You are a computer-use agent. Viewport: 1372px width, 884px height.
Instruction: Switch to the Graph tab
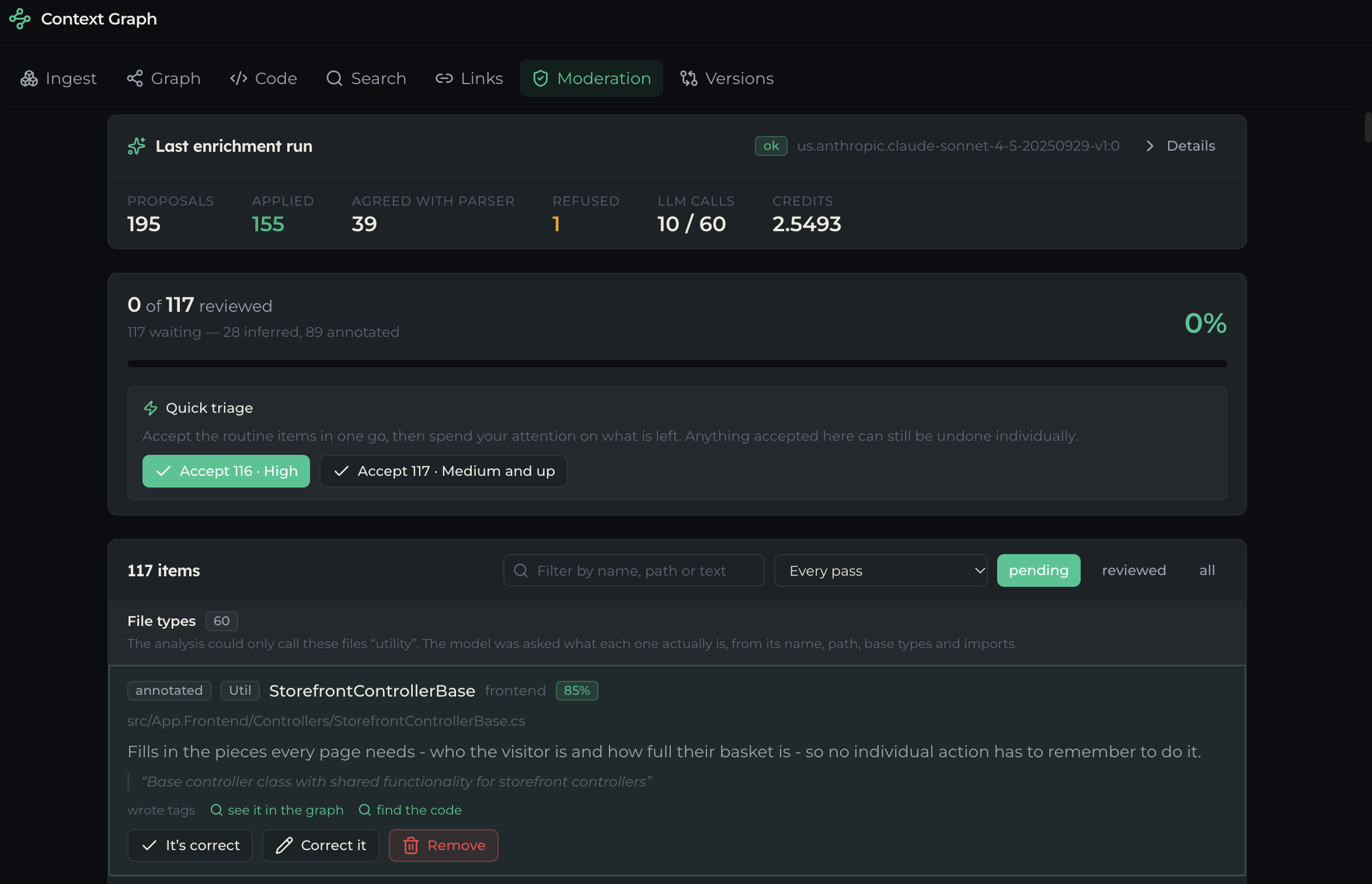[163, 78]
